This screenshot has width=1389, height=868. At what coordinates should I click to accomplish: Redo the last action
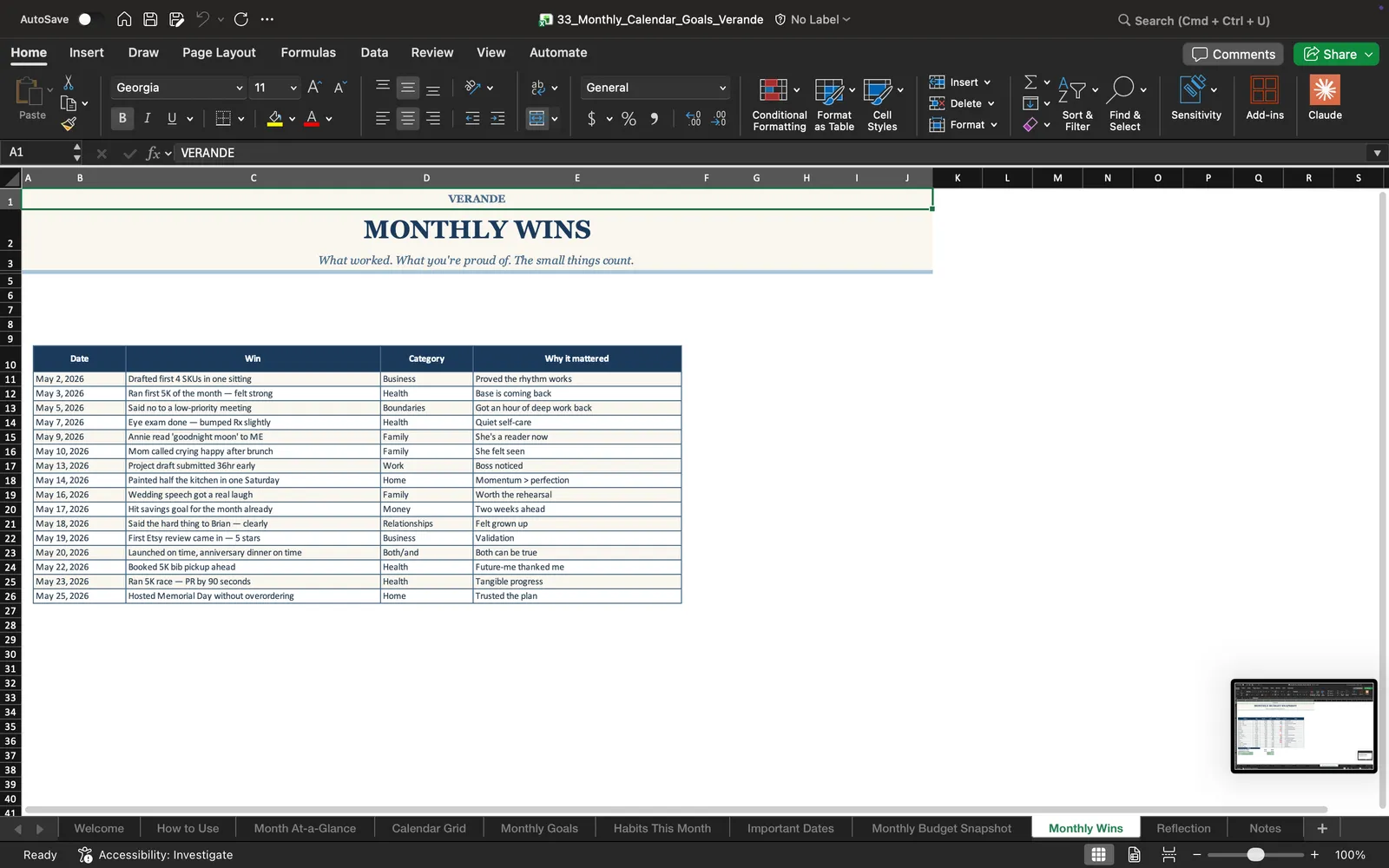(x=241, y=19)
